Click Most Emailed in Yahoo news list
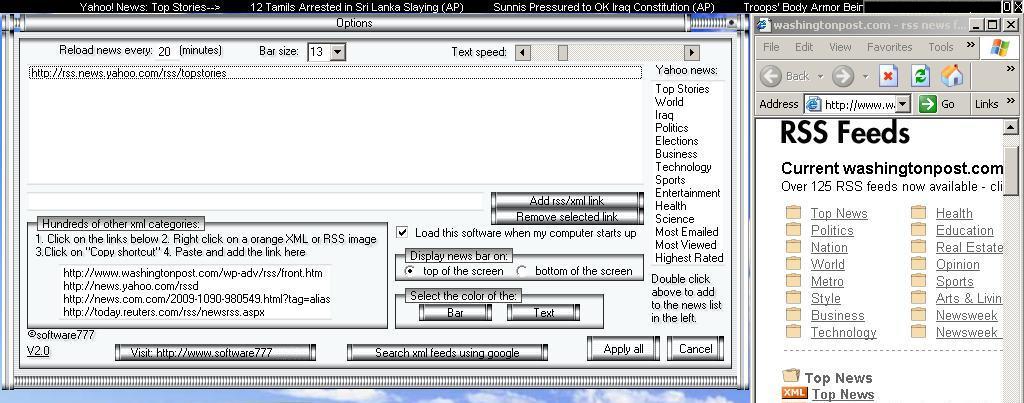The height and width of the screenshot is (403, 1024). coord(686,232)
